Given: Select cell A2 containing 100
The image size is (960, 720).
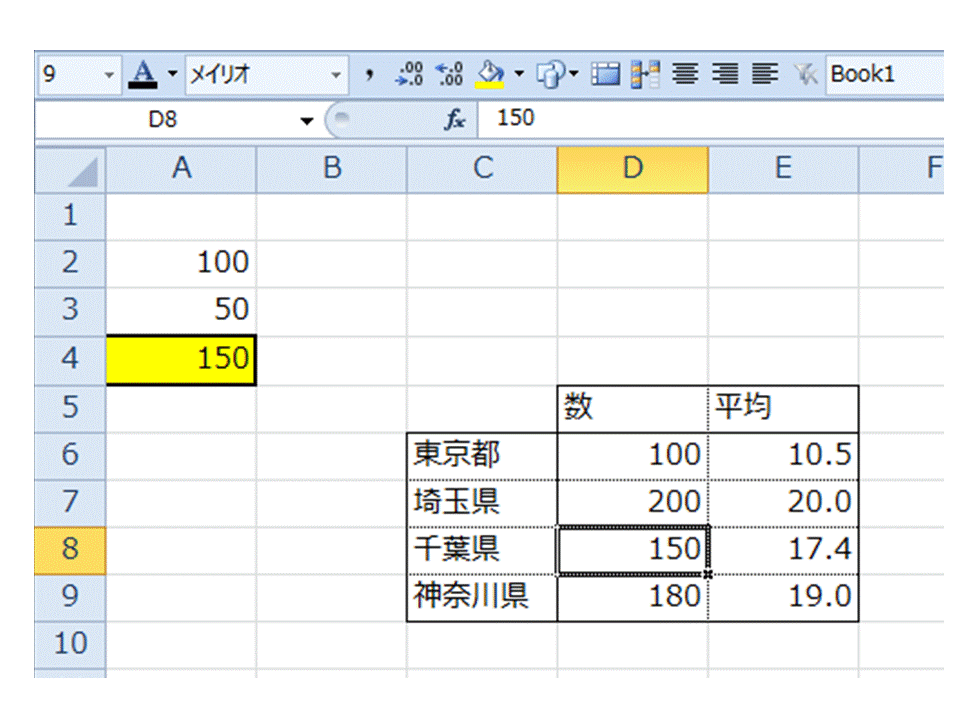Looking at the screenshot, I should (181, 264).
